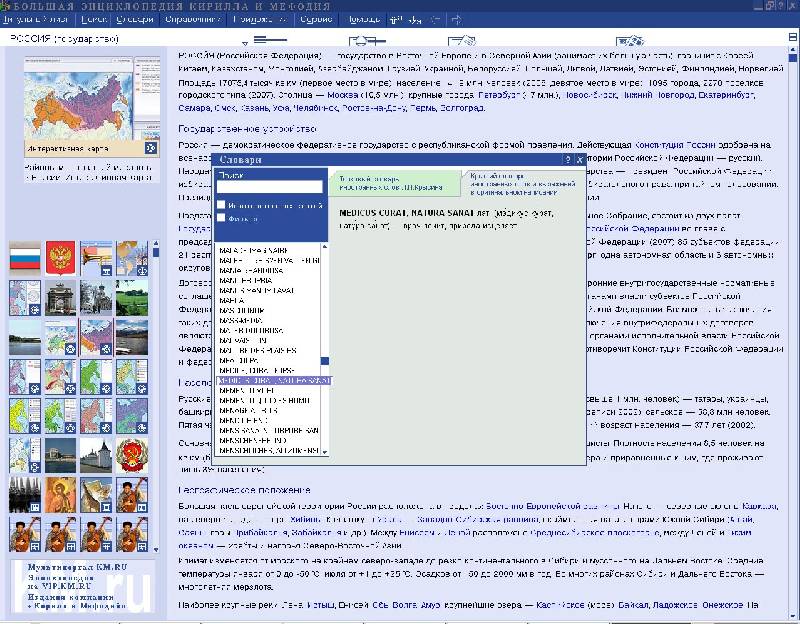Click the fourth article toolbar icon above the text

pos(630,40)
